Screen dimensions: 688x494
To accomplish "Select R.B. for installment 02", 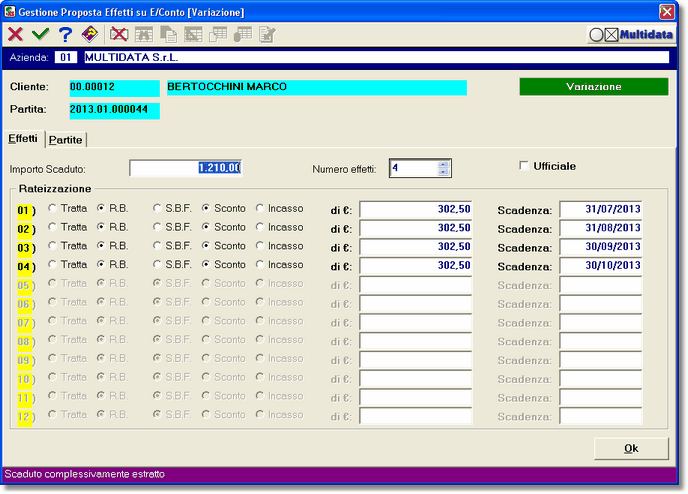I will 101,227.
